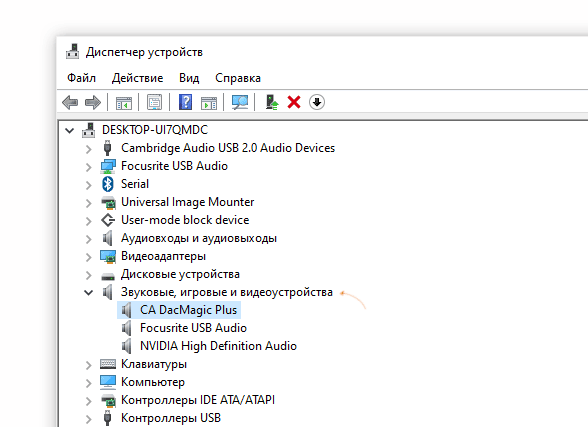Image resolution: width=588 pixels, height=427 pixels.
Task: Expand Cambridge Audio USB 2.0 Audio Devices
Action: click(88, 149)
